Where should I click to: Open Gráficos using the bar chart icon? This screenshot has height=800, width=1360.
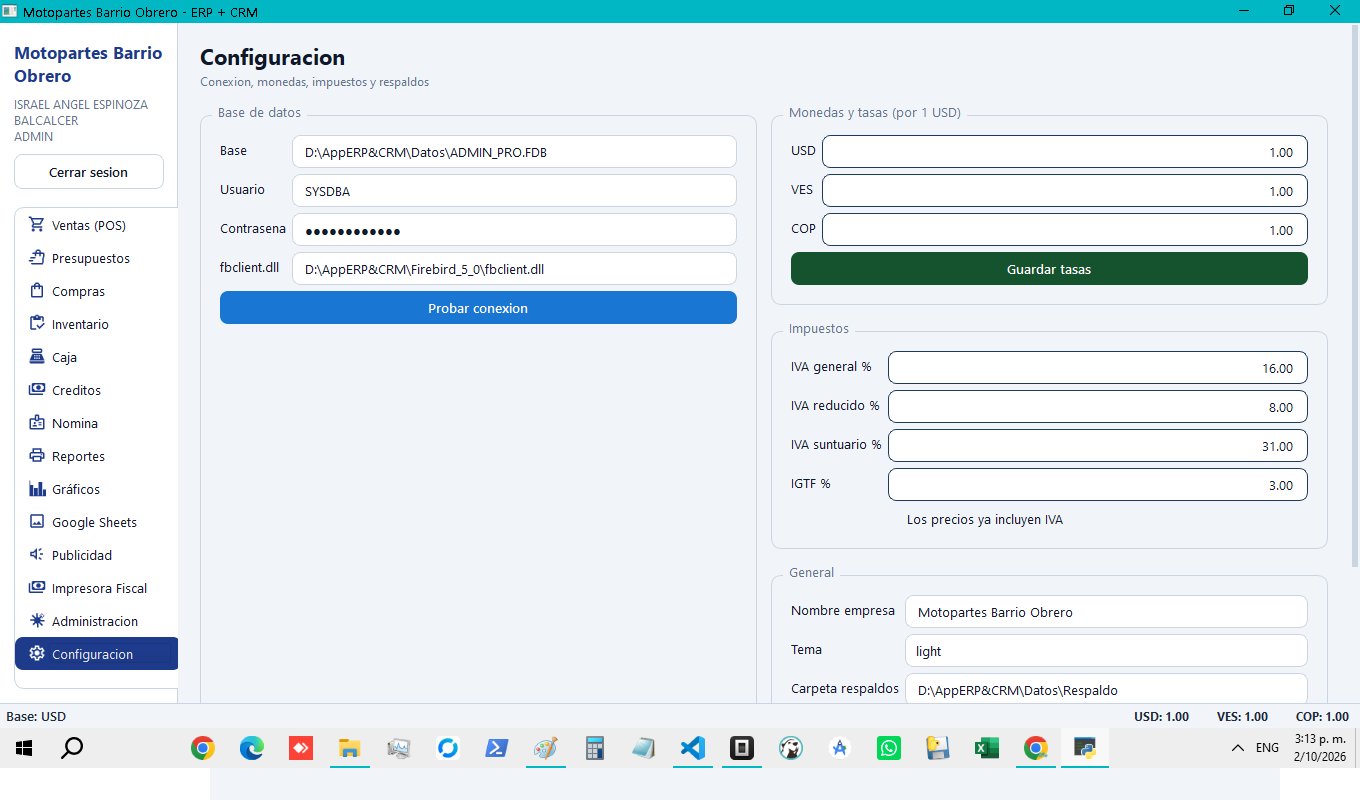point(37,489)
